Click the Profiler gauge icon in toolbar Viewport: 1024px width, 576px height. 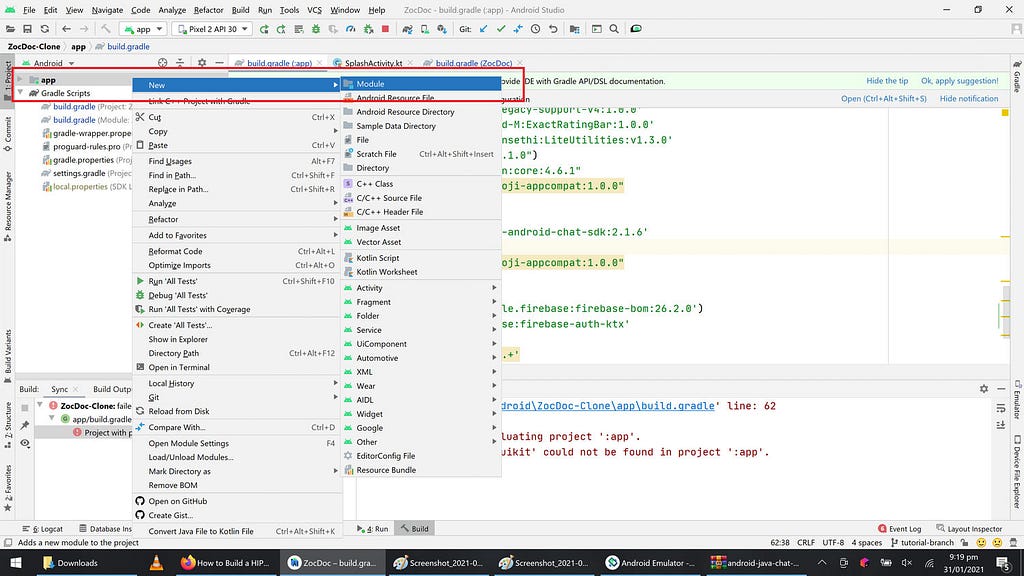pos(351,29)
